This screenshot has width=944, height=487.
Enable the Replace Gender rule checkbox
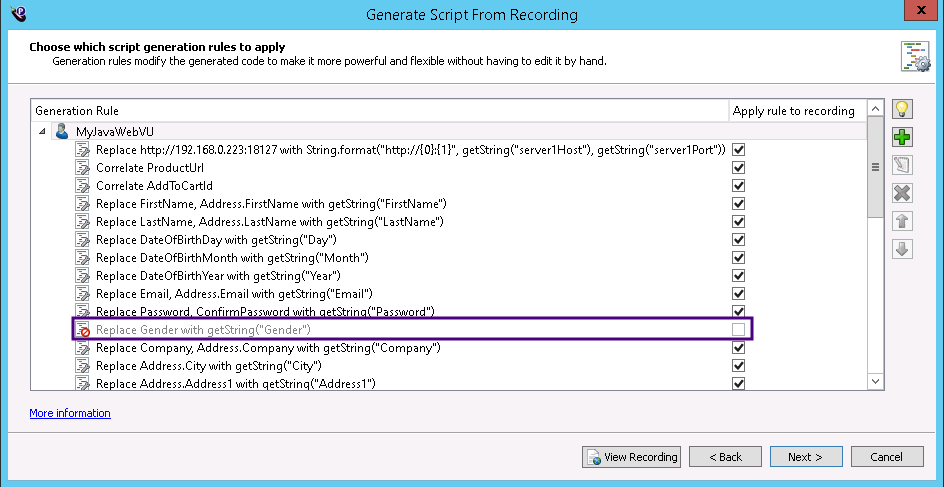(x=739, y=330)
